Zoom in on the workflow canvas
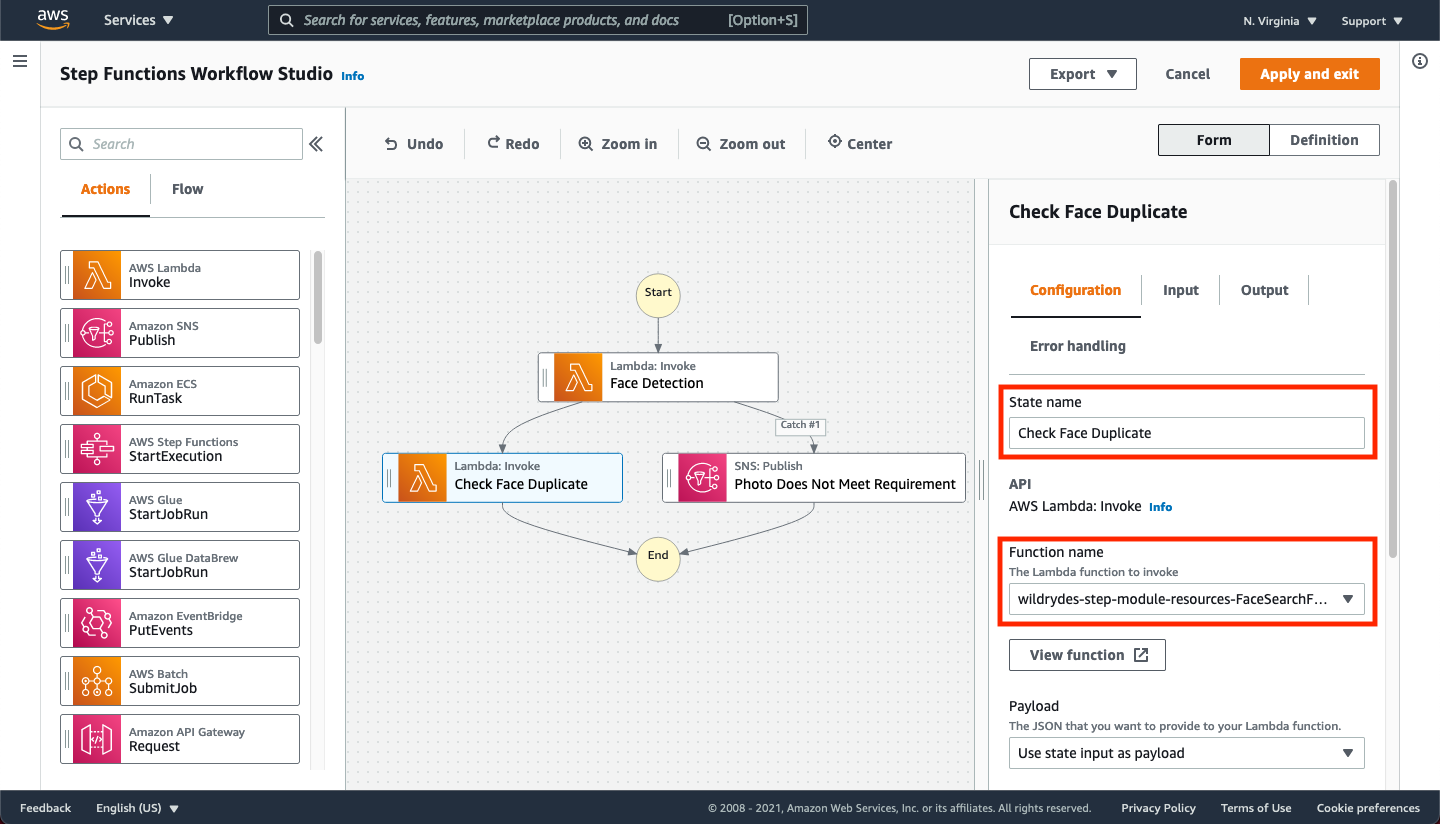 pyautogui.click(x=618, y=144)
